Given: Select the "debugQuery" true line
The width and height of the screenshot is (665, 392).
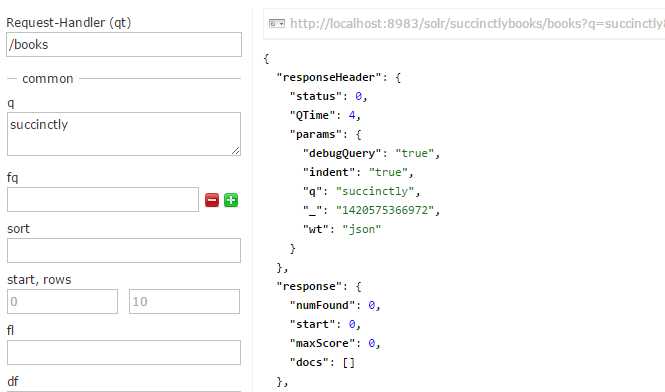Looking at the screenshot, I should [372, 153].
